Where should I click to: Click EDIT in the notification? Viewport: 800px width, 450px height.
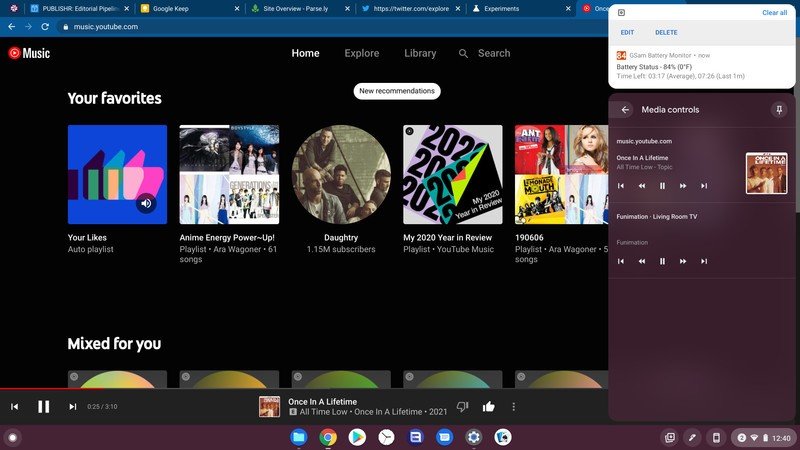click(x=627, y=32)
